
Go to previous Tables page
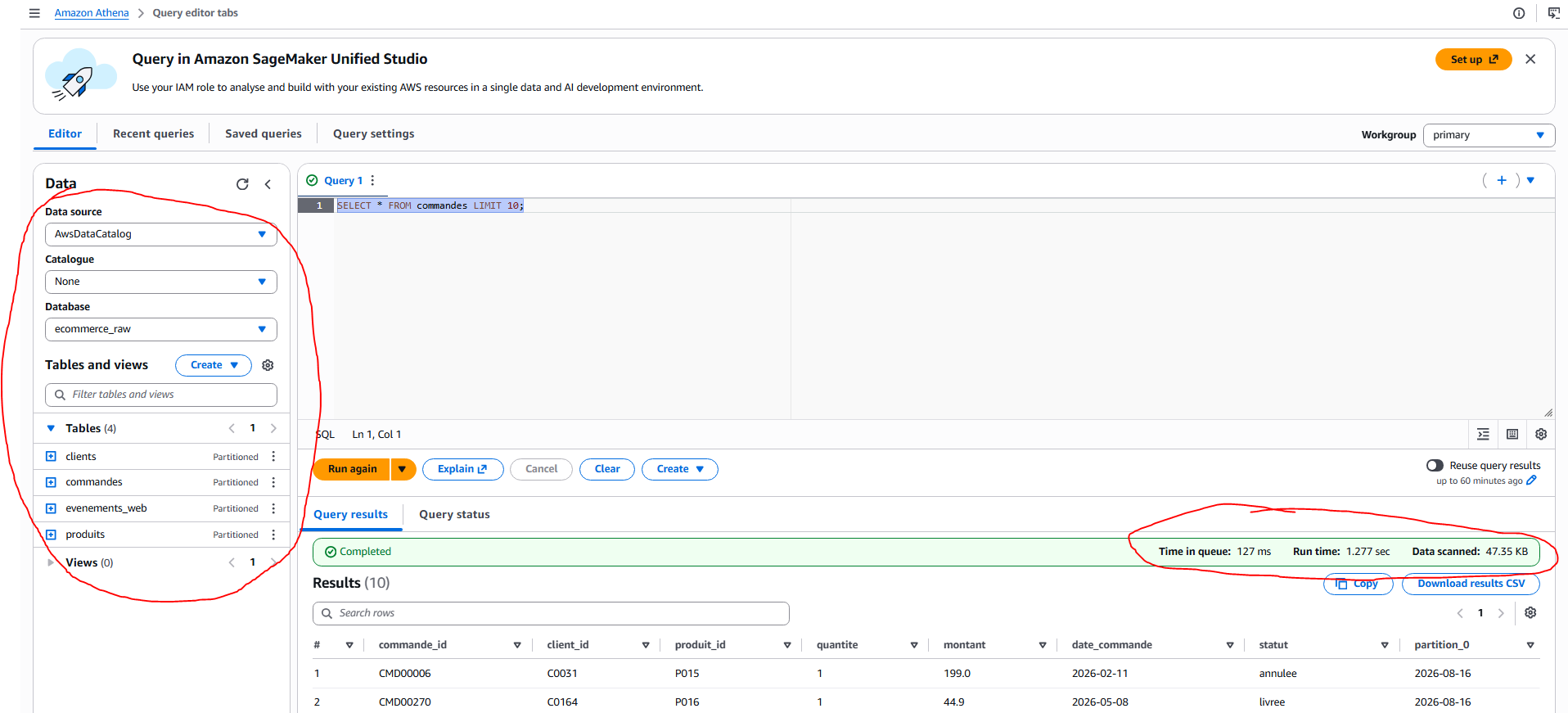click(x=232, y=428)
